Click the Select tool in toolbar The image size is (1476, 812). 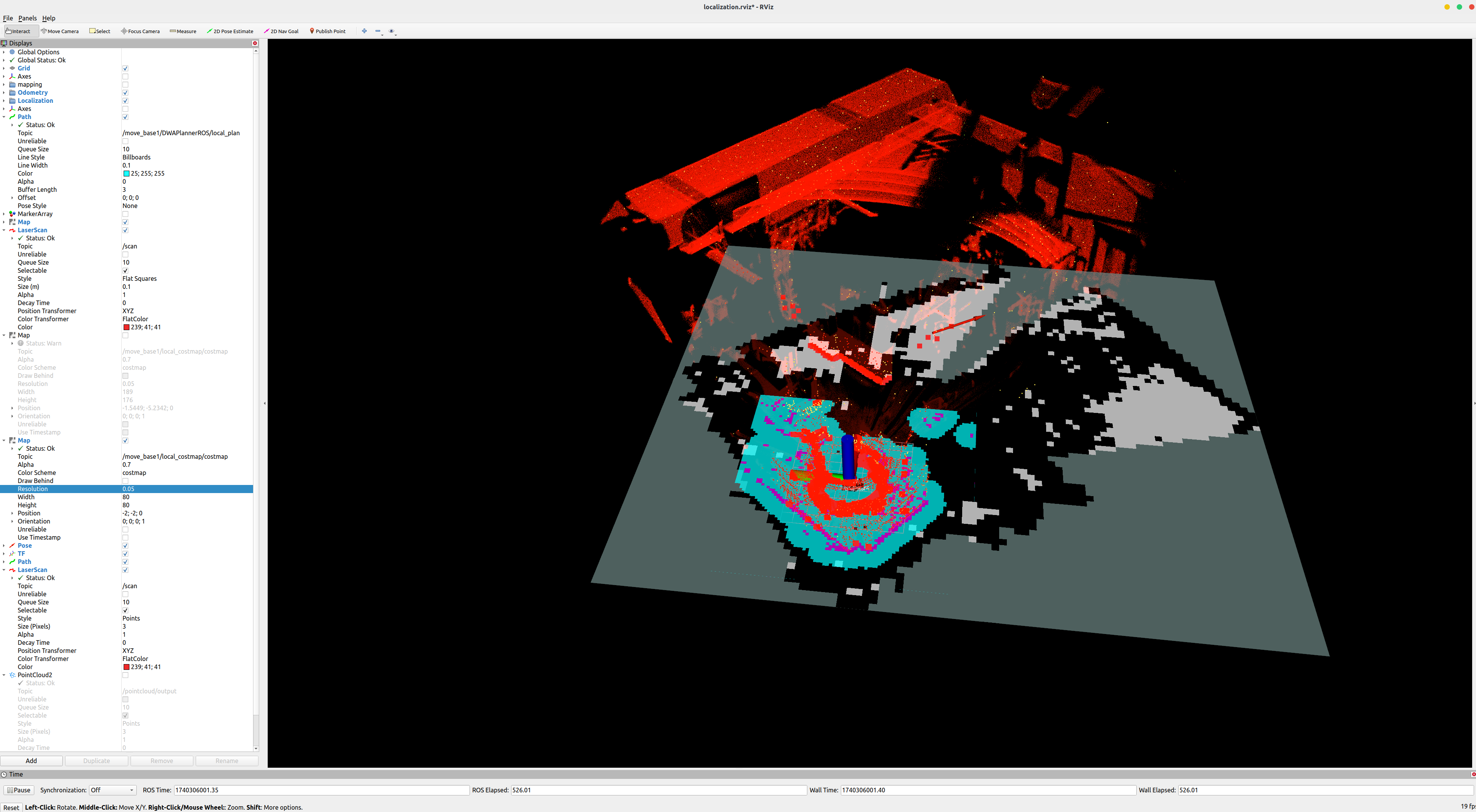point(100,31)
